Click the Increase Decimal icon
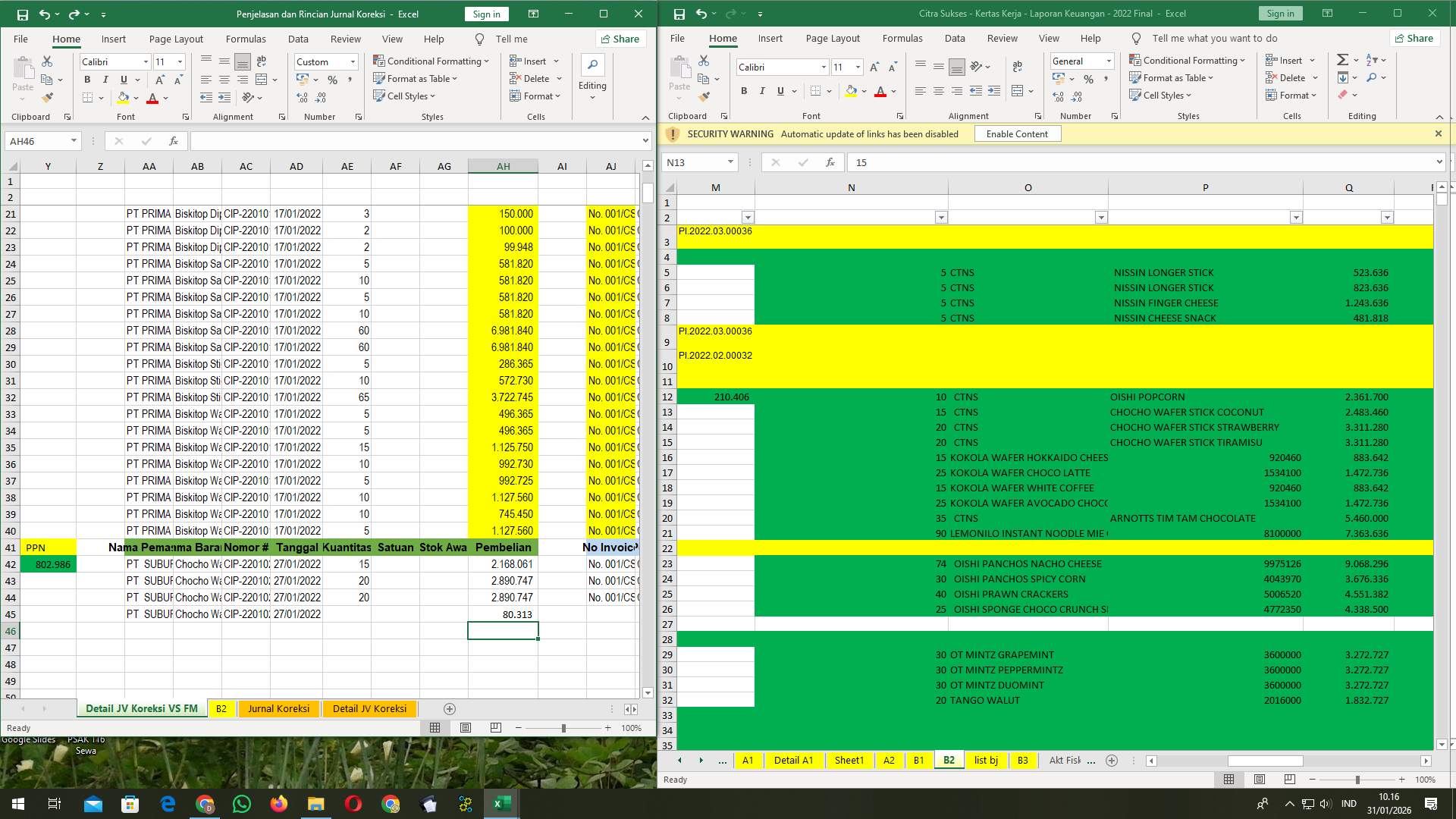The width and height of the screenshot is (1456, 819). coord(302,97)
